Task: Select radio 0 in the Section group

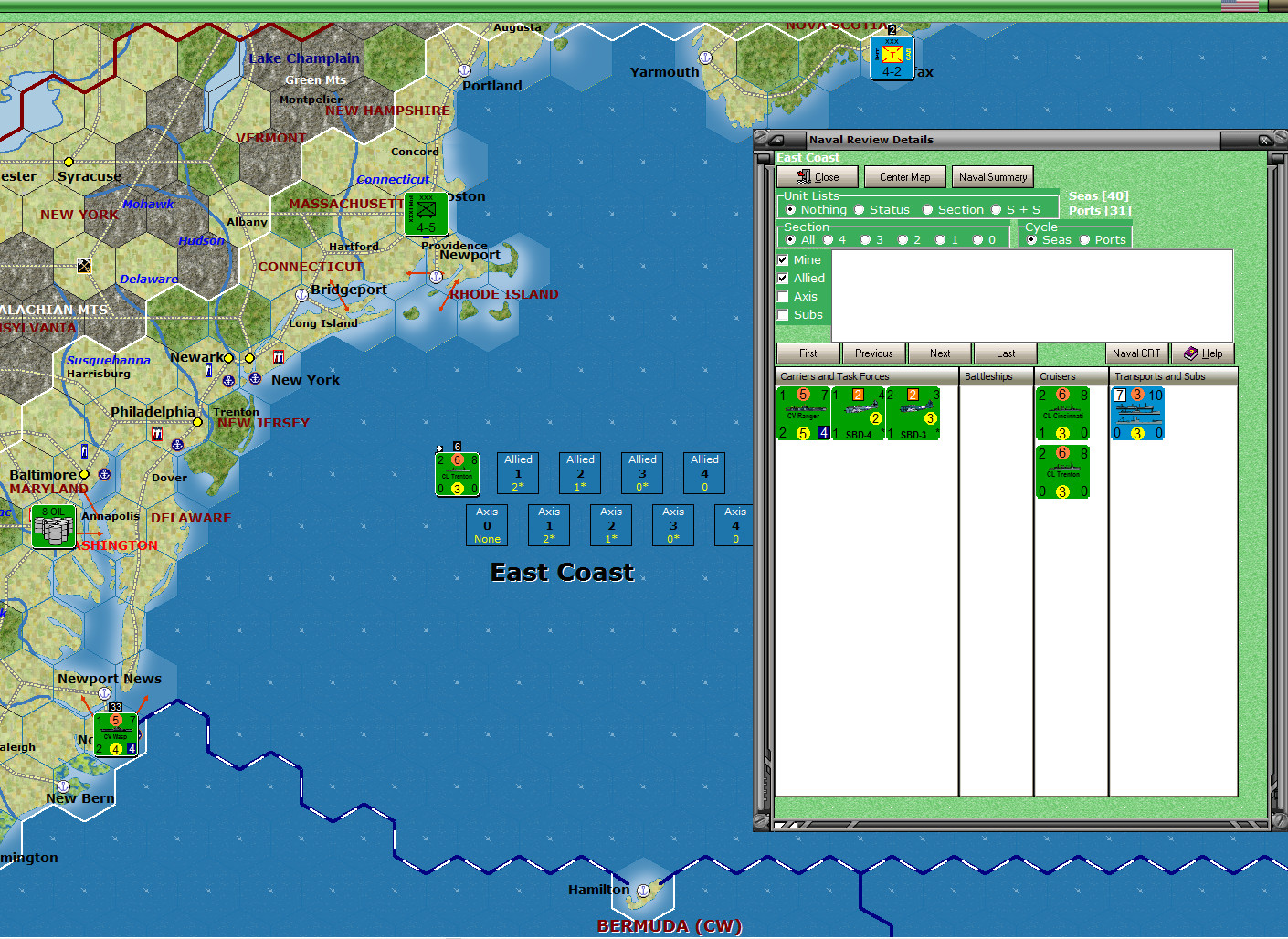Action: pyautogui.click(x=978, y=240)
